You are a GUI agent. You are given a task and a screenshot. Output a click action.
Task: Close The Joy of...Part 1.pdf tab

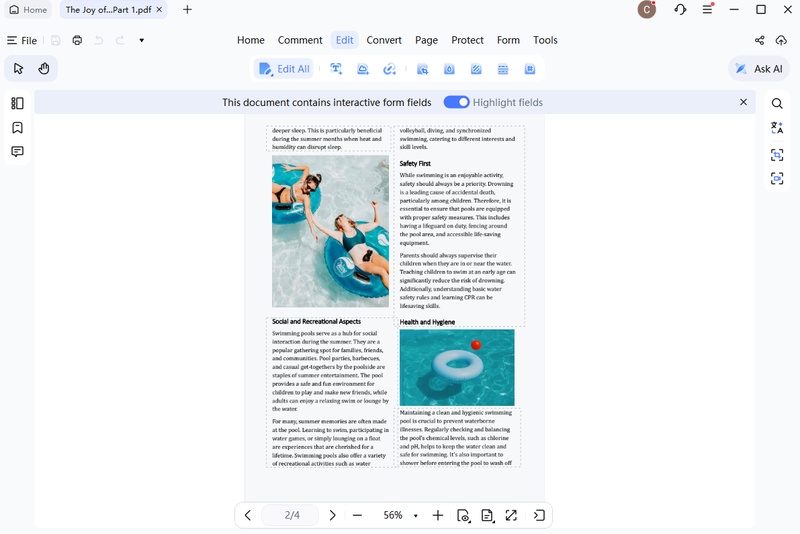(x=159, y=10)
